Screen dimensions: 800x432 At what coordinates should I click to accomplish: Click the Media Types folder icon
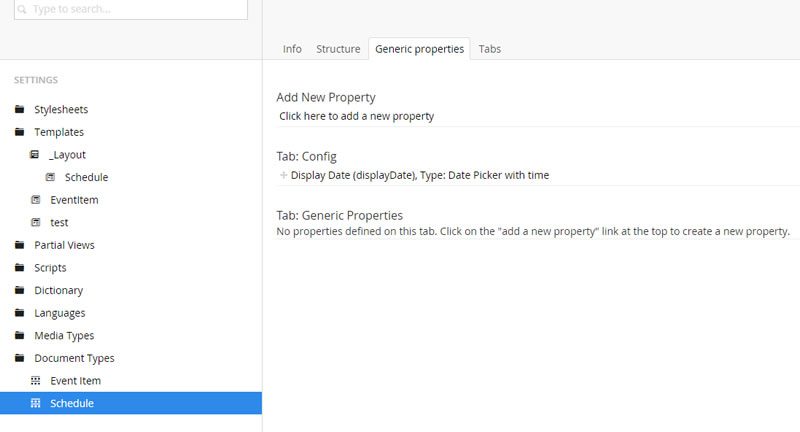[19, 335]
